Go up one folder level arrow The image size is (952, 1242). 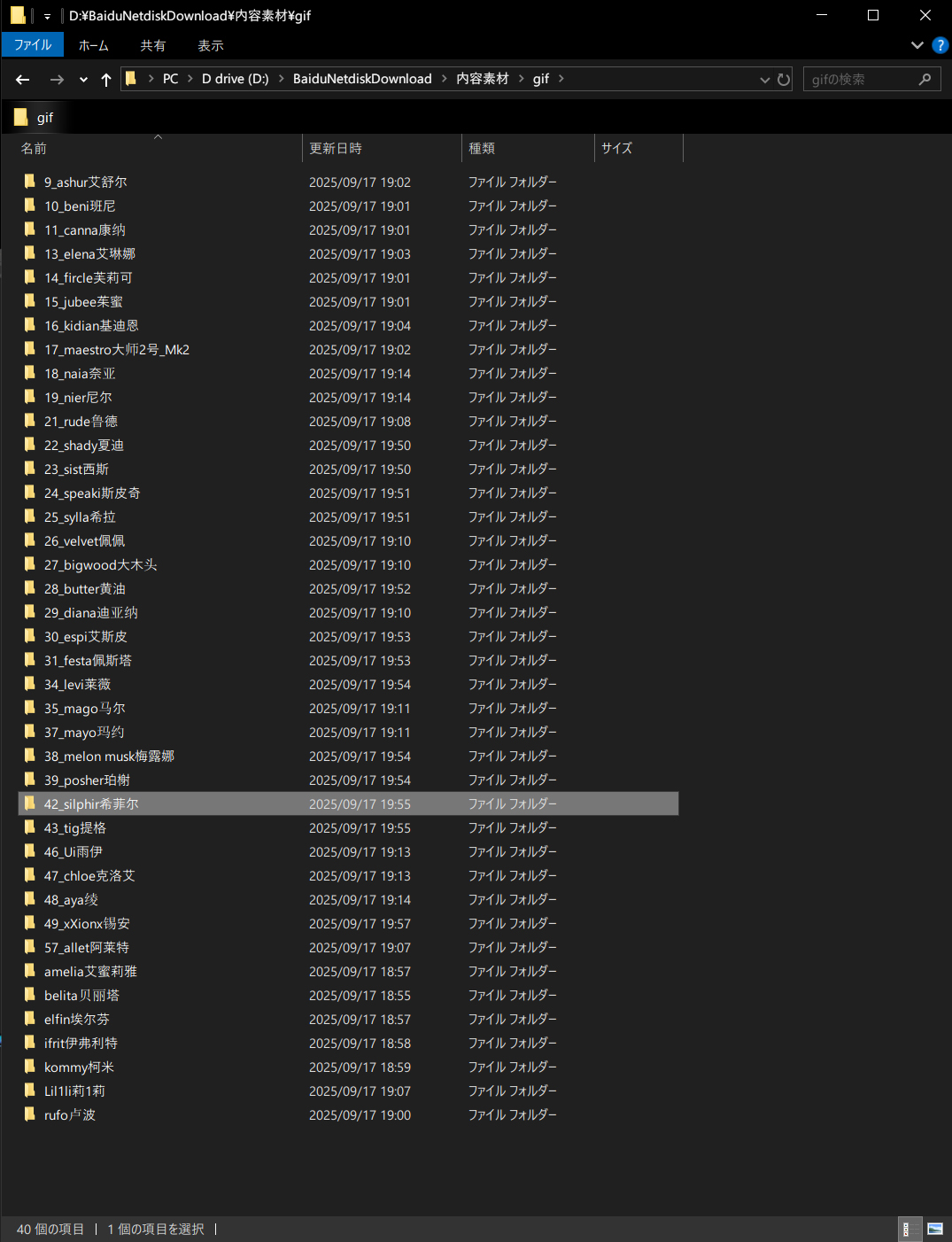click(x=106, y=80)
